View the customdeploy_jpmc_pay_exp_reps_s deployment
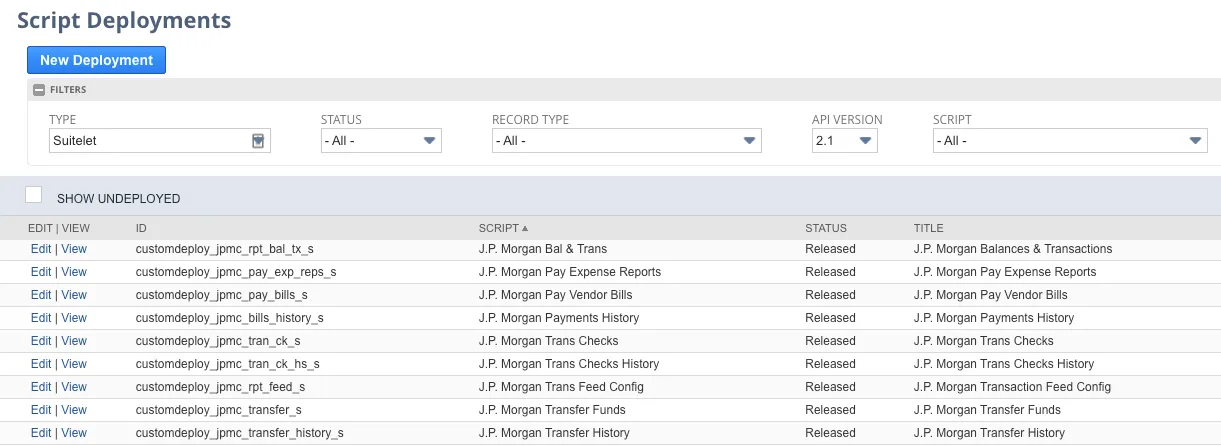This screenshot has width=1221, height=446. [74, 272]
